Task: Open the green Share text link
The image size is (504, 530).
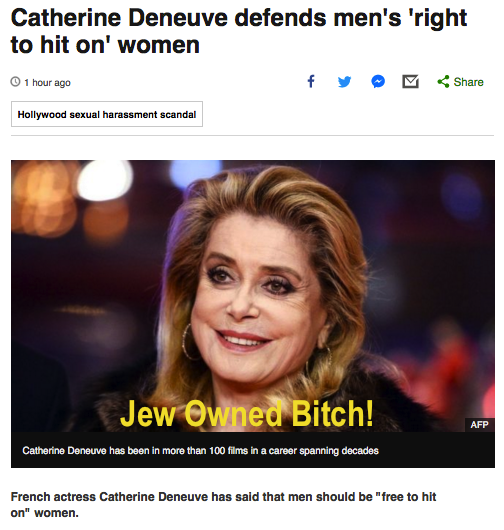Action: [x=469, y=82]
